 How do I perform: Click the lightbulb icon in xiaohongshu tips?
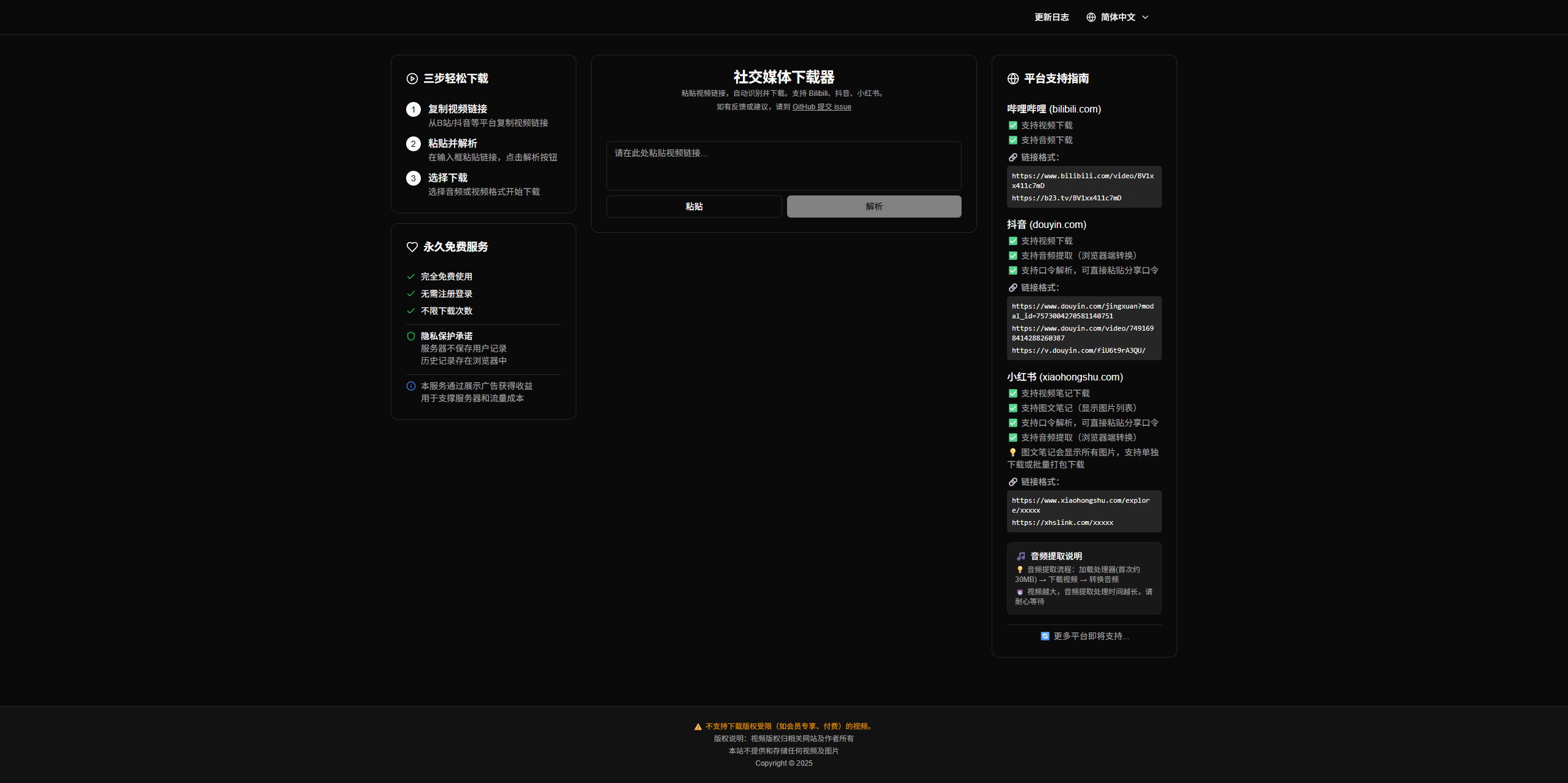[x=1012, y=452]
